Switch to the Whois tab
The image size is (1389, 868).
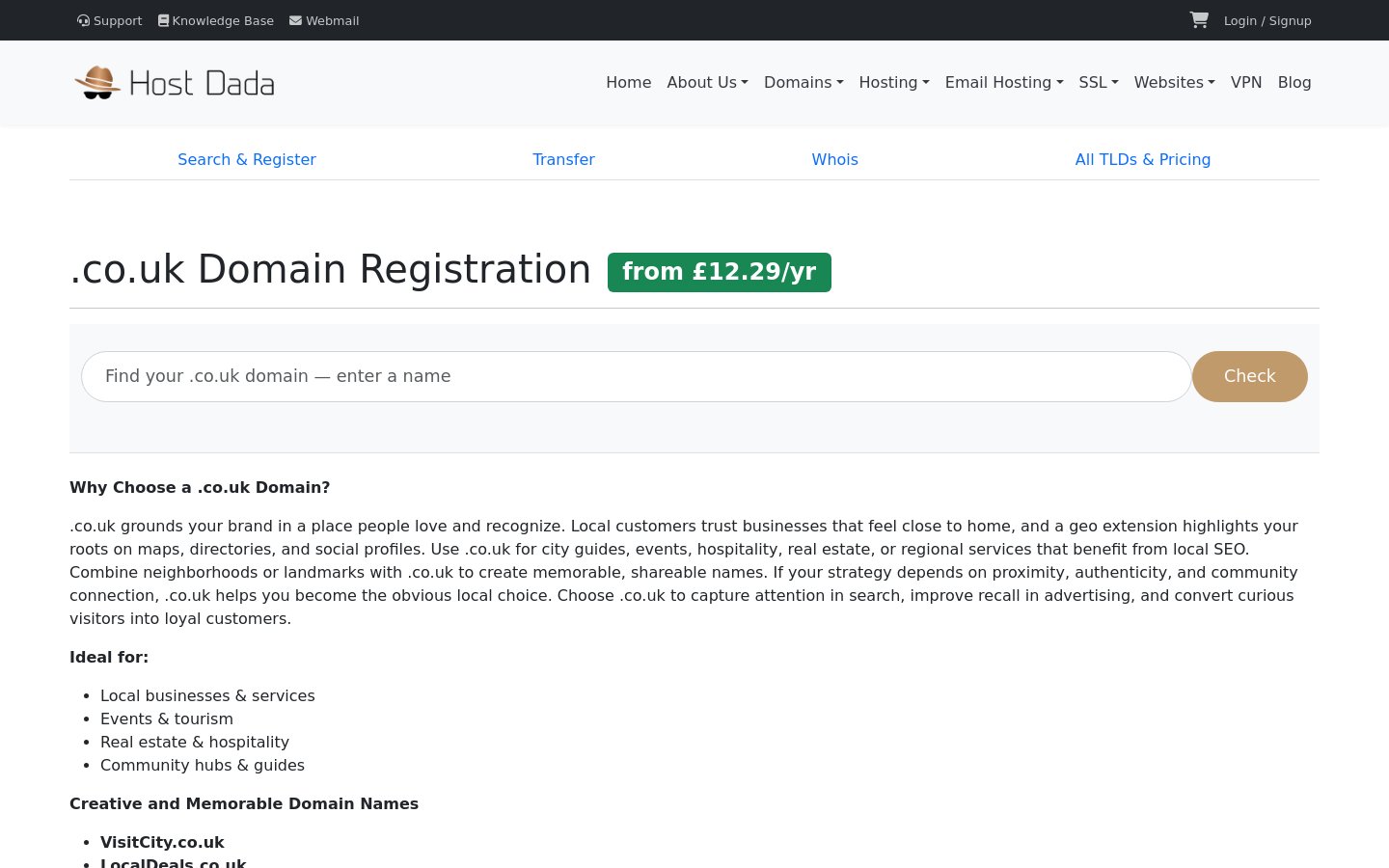click(x=835, y=160)
